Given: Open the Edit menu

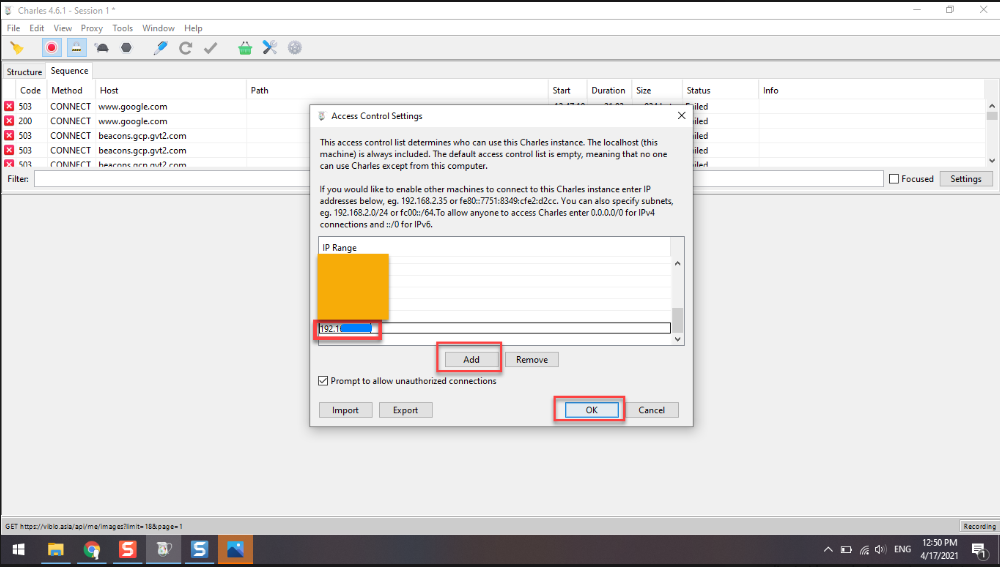Looking at the screenshot, I should 36,28.
